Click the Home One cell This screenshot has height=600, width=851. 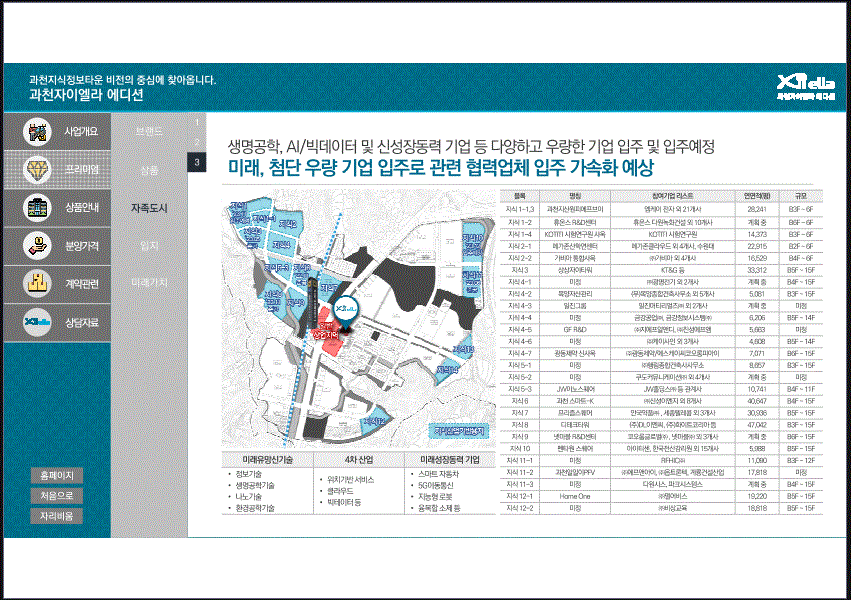pyautogui.click(x=575, y=496)
